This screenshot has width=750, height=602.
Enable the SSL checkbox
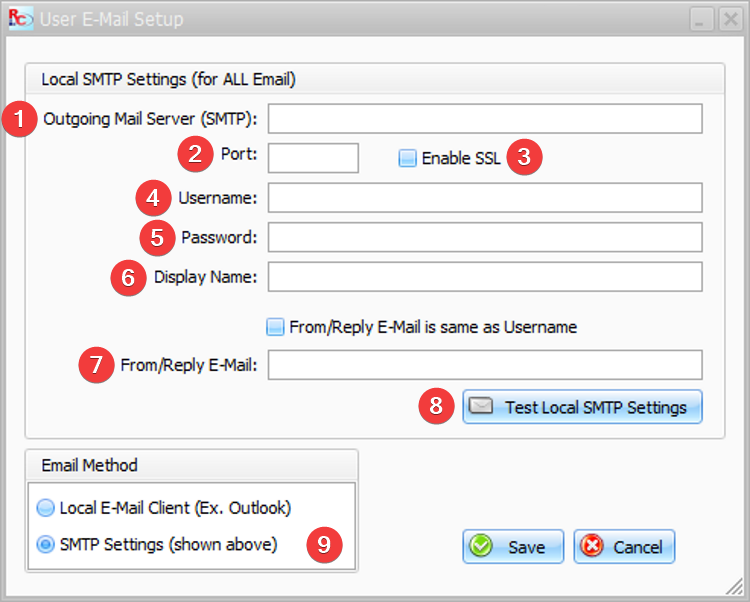[x=408, y=158]
